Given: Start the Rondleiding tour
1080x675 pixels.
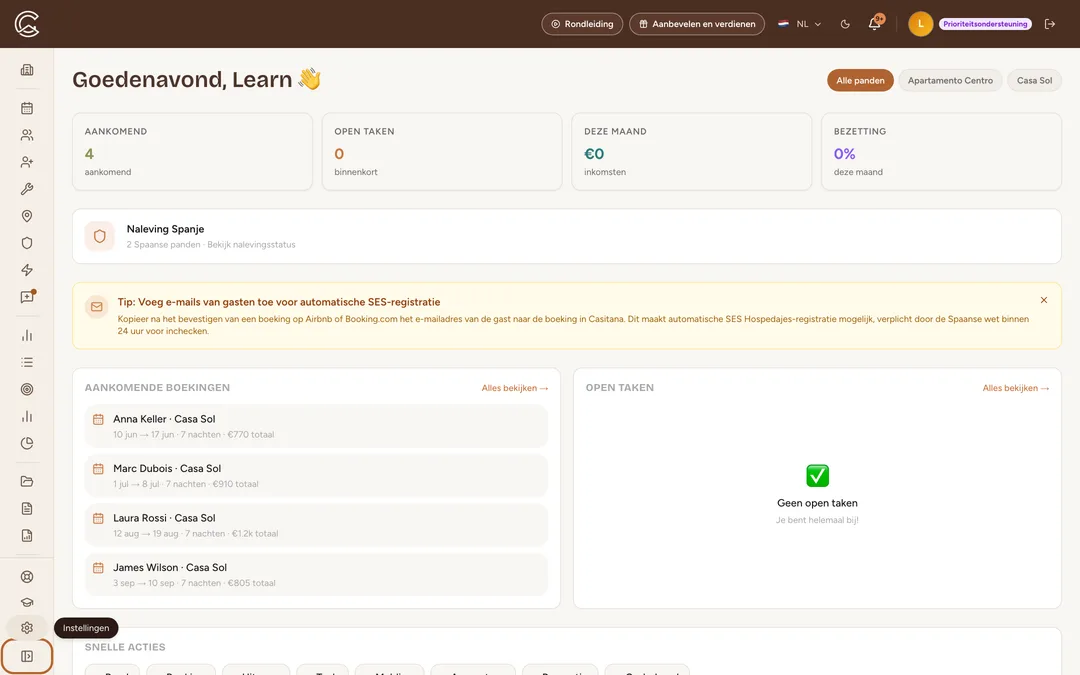Looking at the screenshot, I should (582, 24).
